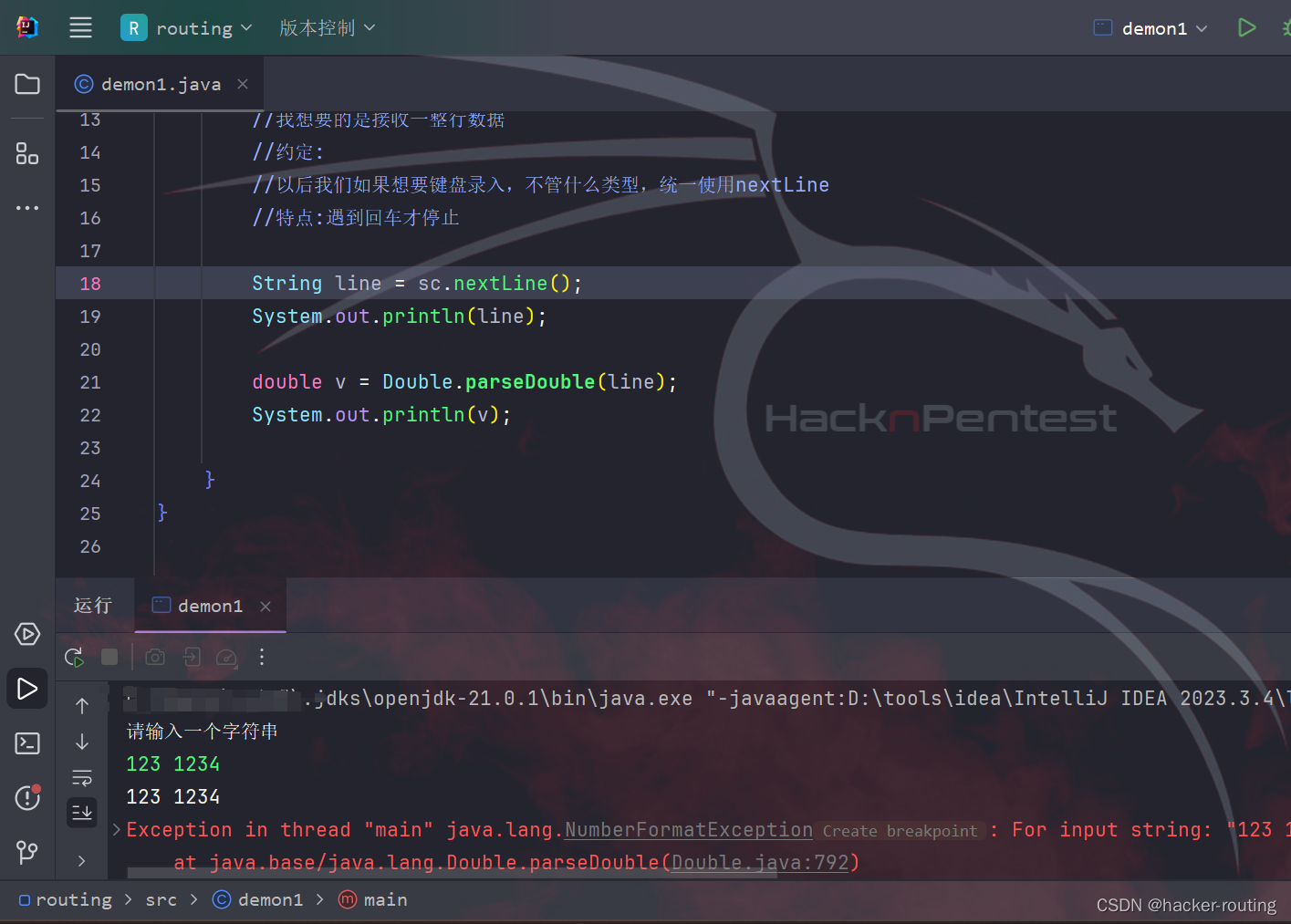Click line number 18 in the gutter

click(x=90, y=284)
